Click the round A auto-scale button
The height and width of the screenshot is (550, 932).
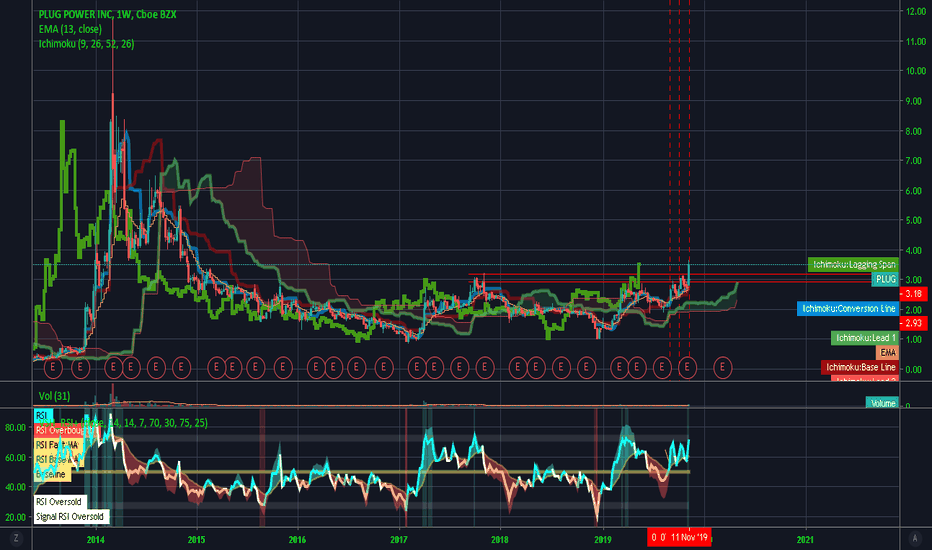[915, 538]
